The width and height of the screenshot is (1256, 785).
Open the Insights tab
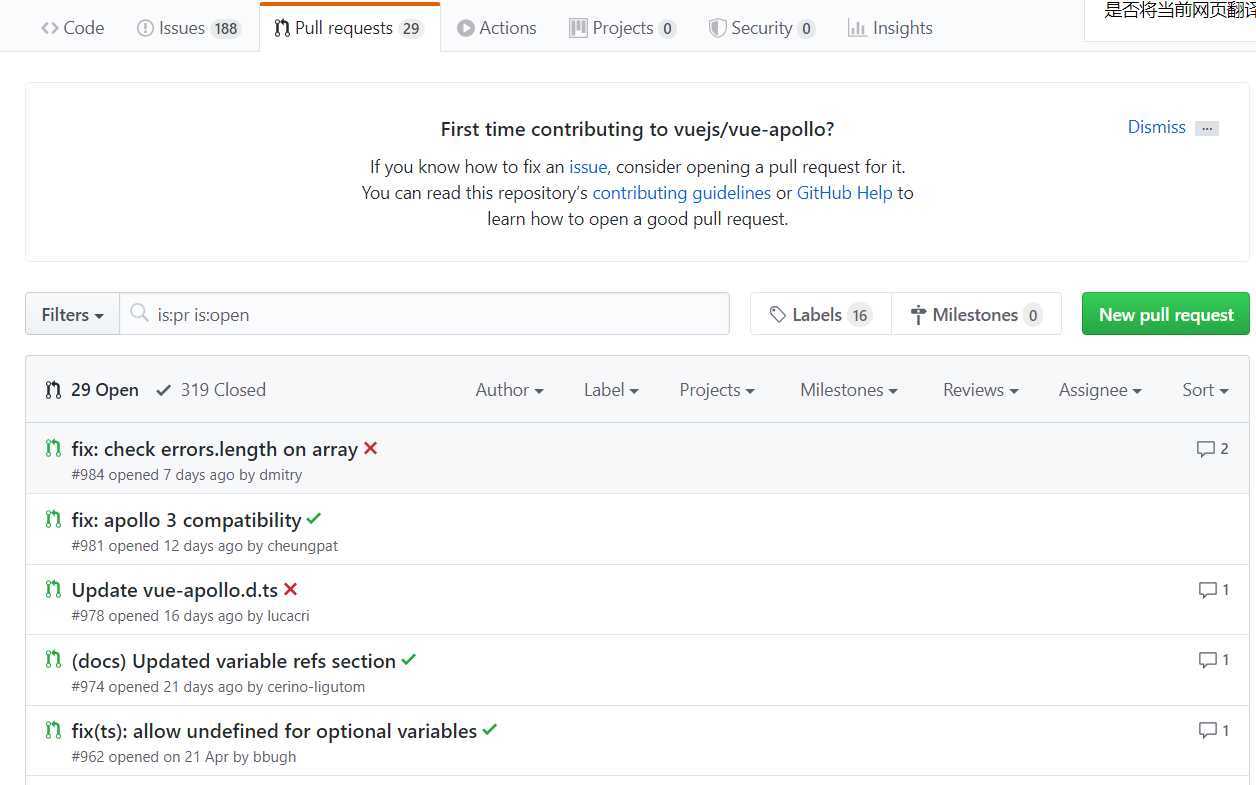click(890, 28)
